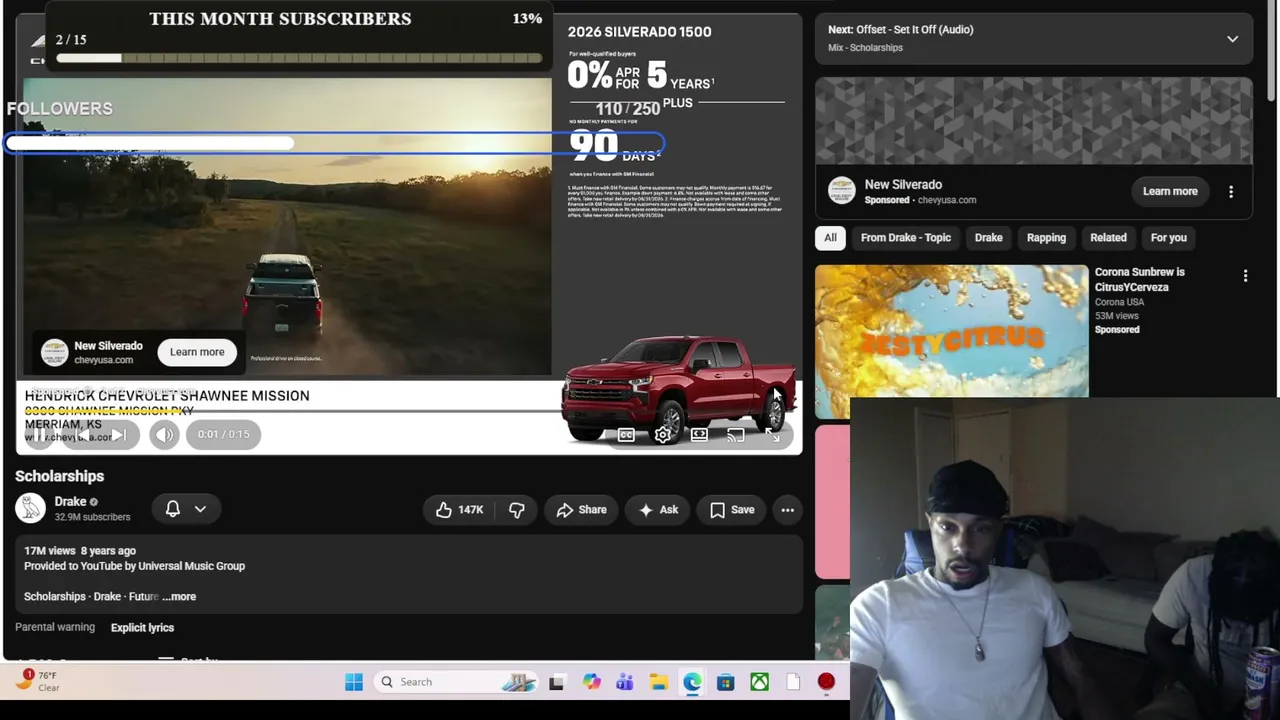Screen dimensions: 1280x720
Task: Expand description with ...more
Action: pos(179,597)
